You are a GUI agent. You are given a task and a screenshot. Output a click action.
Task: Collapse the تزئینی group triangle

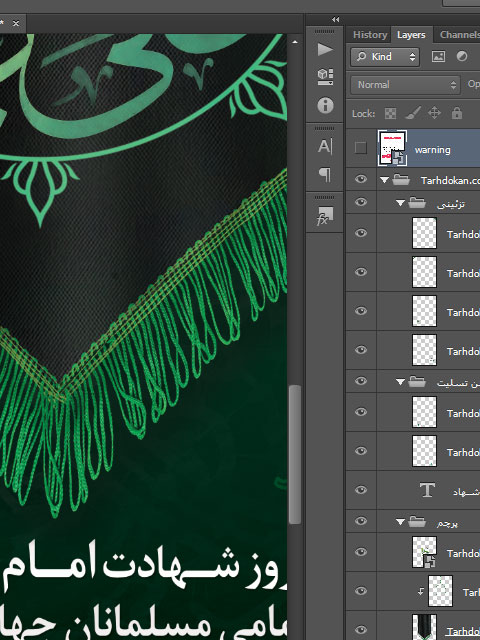click(400, 202)
